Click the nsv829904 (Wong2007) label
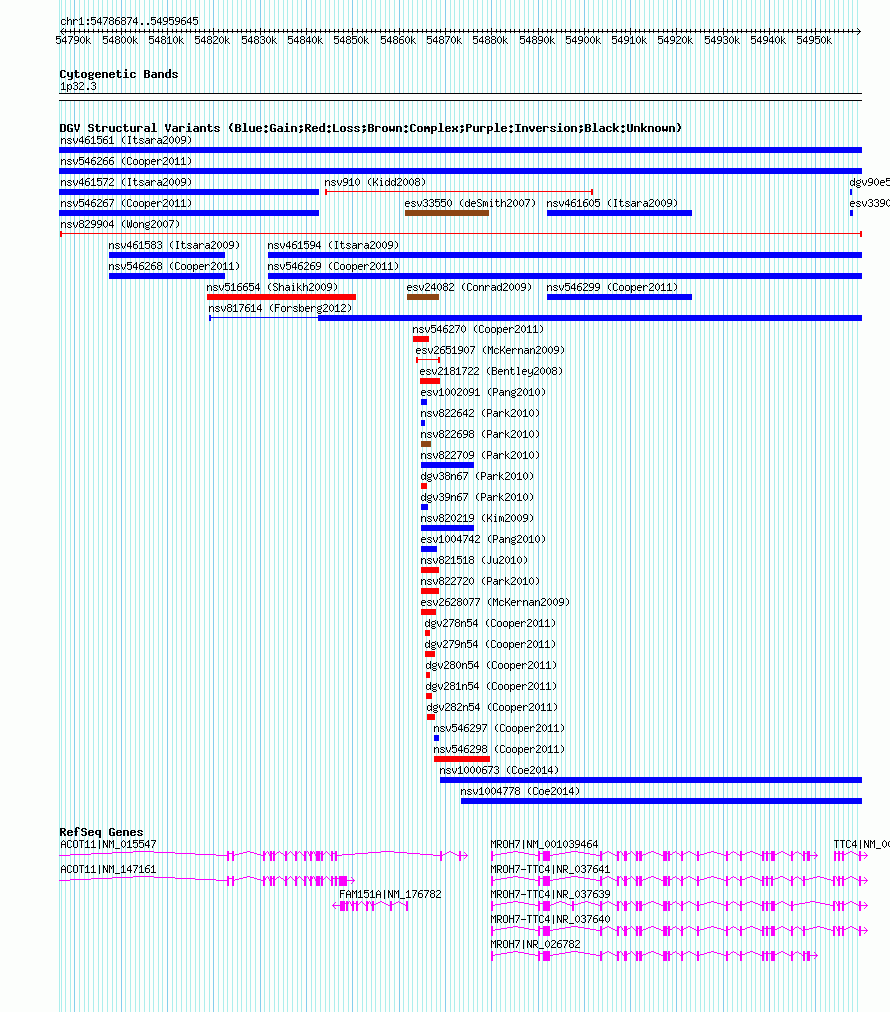Image resolution: width=890 pixels, height=1012 pixels. tap(120, 224)
